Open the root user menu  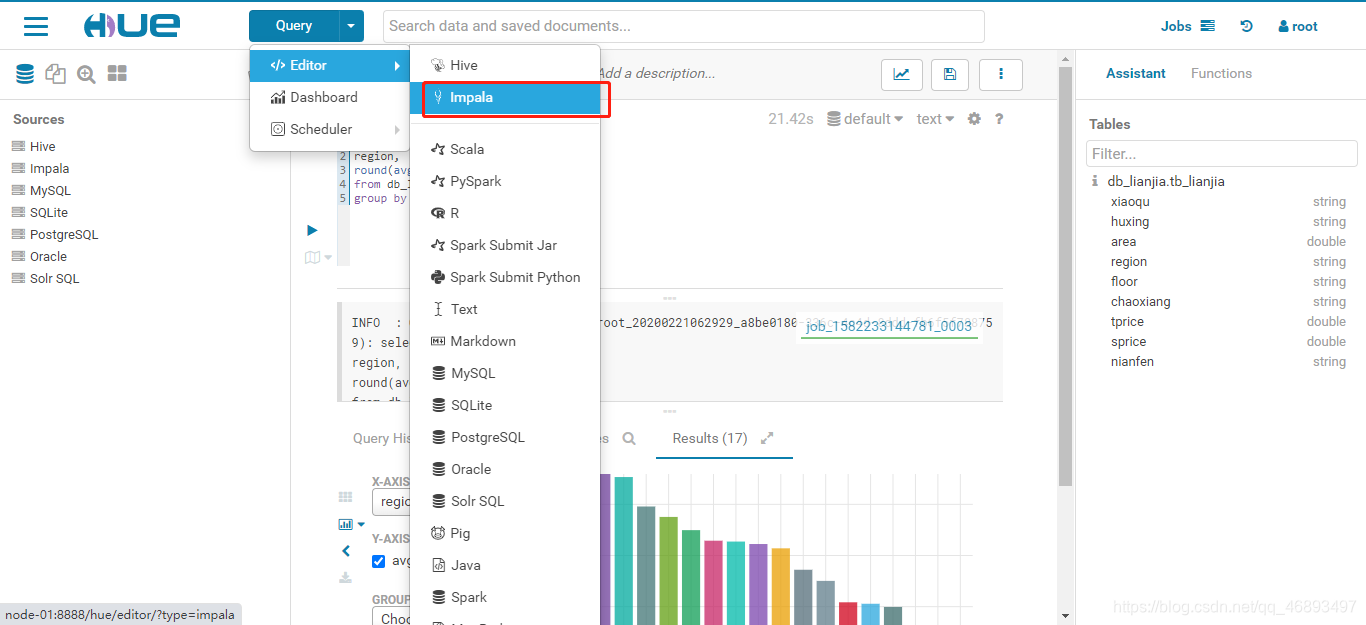tap(1298, 26)
